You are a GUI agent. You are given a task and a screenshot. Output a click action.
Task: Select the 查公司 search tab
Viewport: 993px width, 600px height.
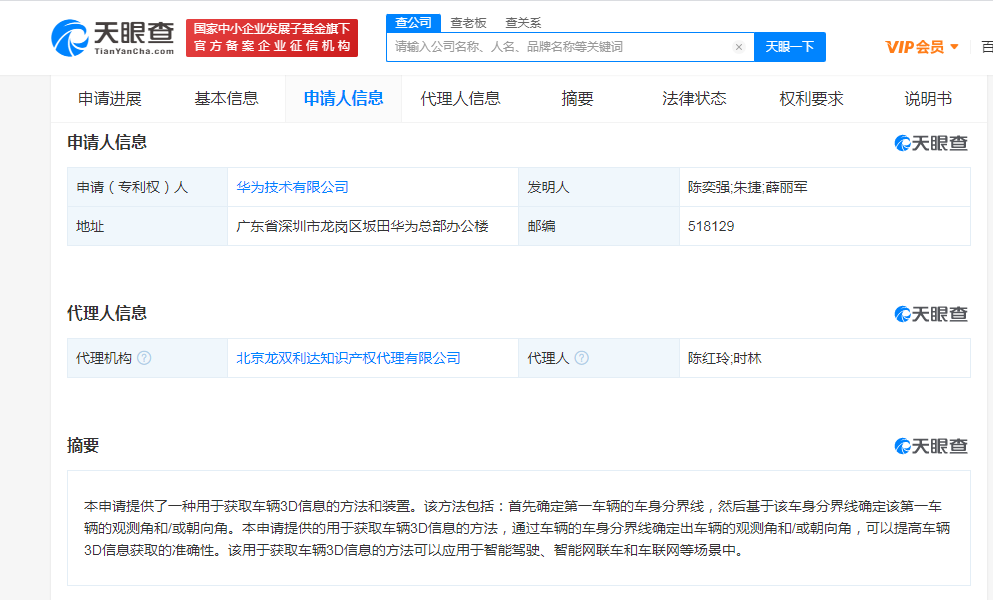coord(413,22)
